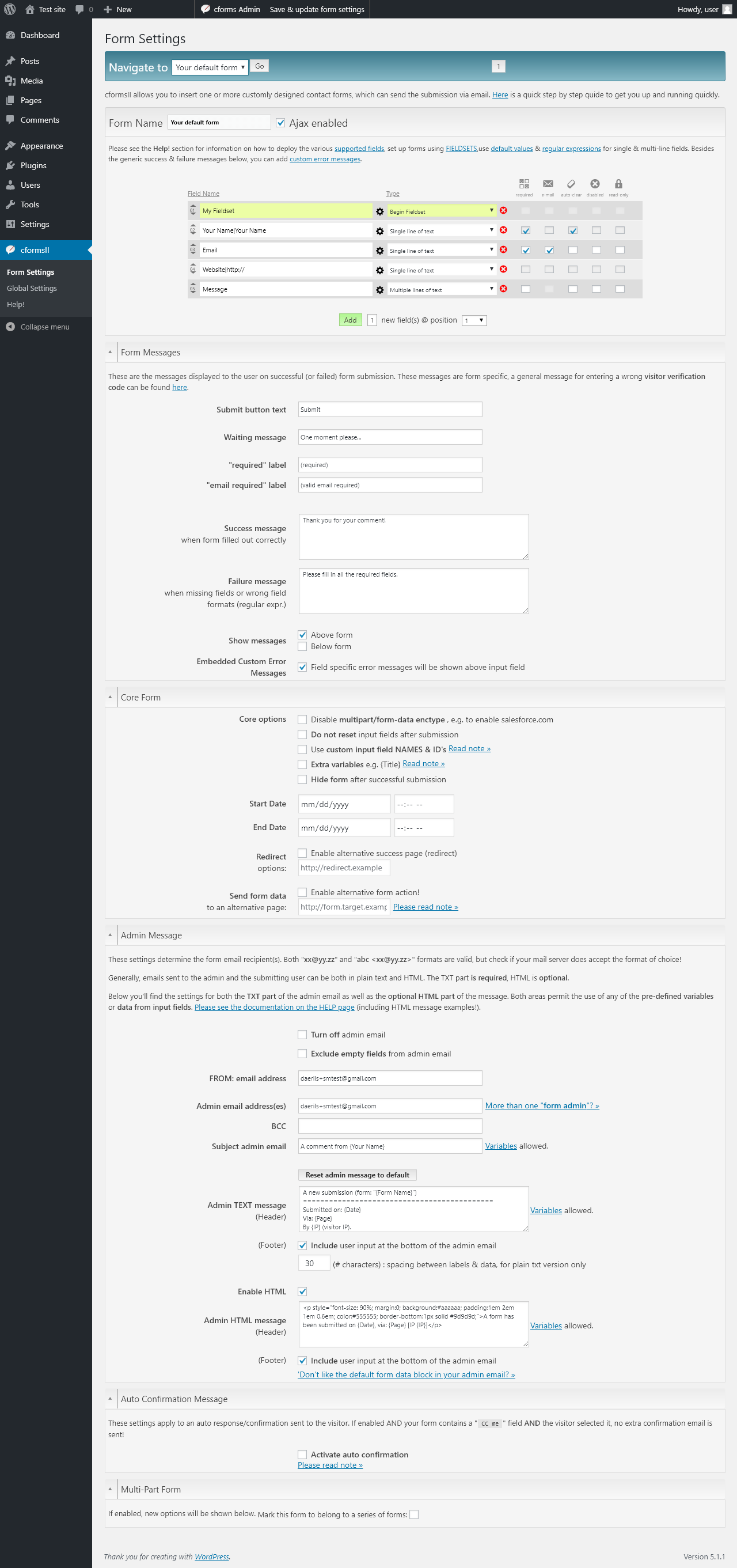
Task: Open the comments bubble icon in admin bar
Action: coord(79,9)
